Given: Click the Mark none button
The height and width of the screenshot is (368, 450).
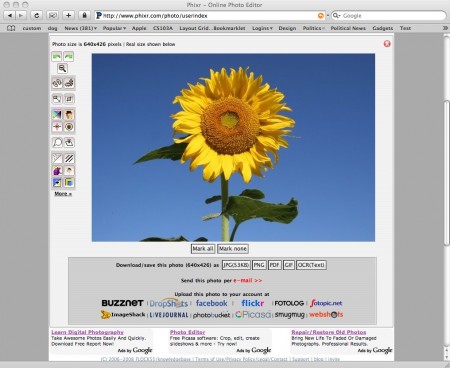Looking at the screenshot, I should (233, 249).
